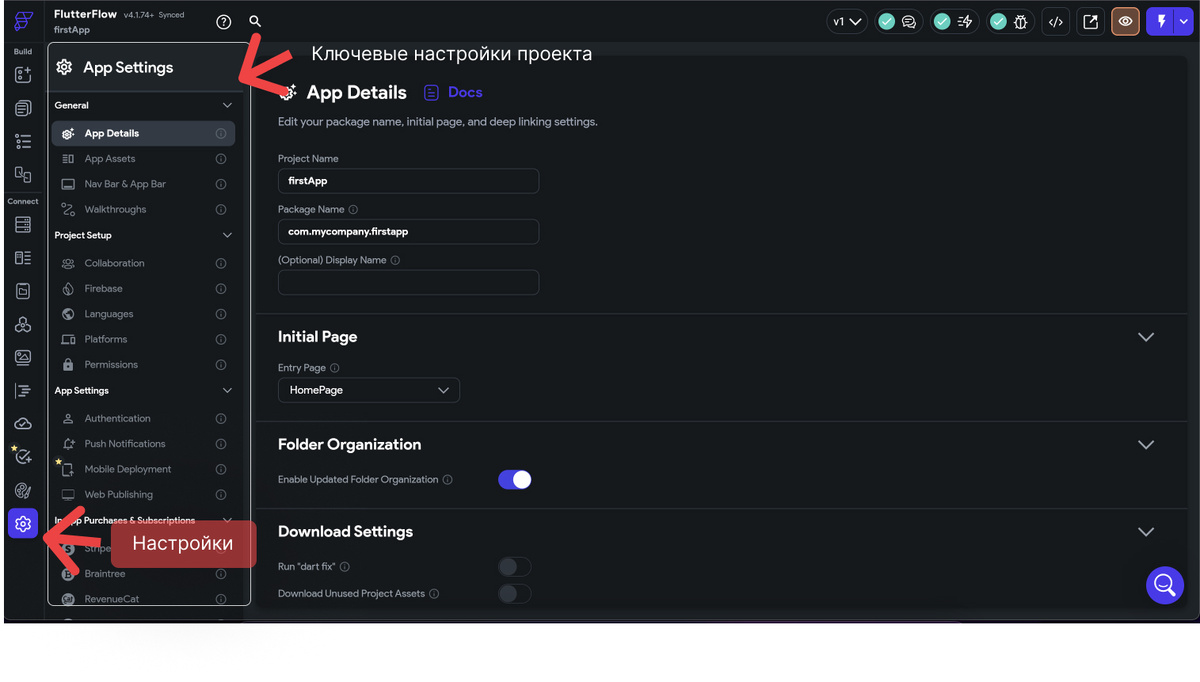Click the optional Display Name input field
The width and height of the screenshot is (1200, 682).
click(408, 282)
